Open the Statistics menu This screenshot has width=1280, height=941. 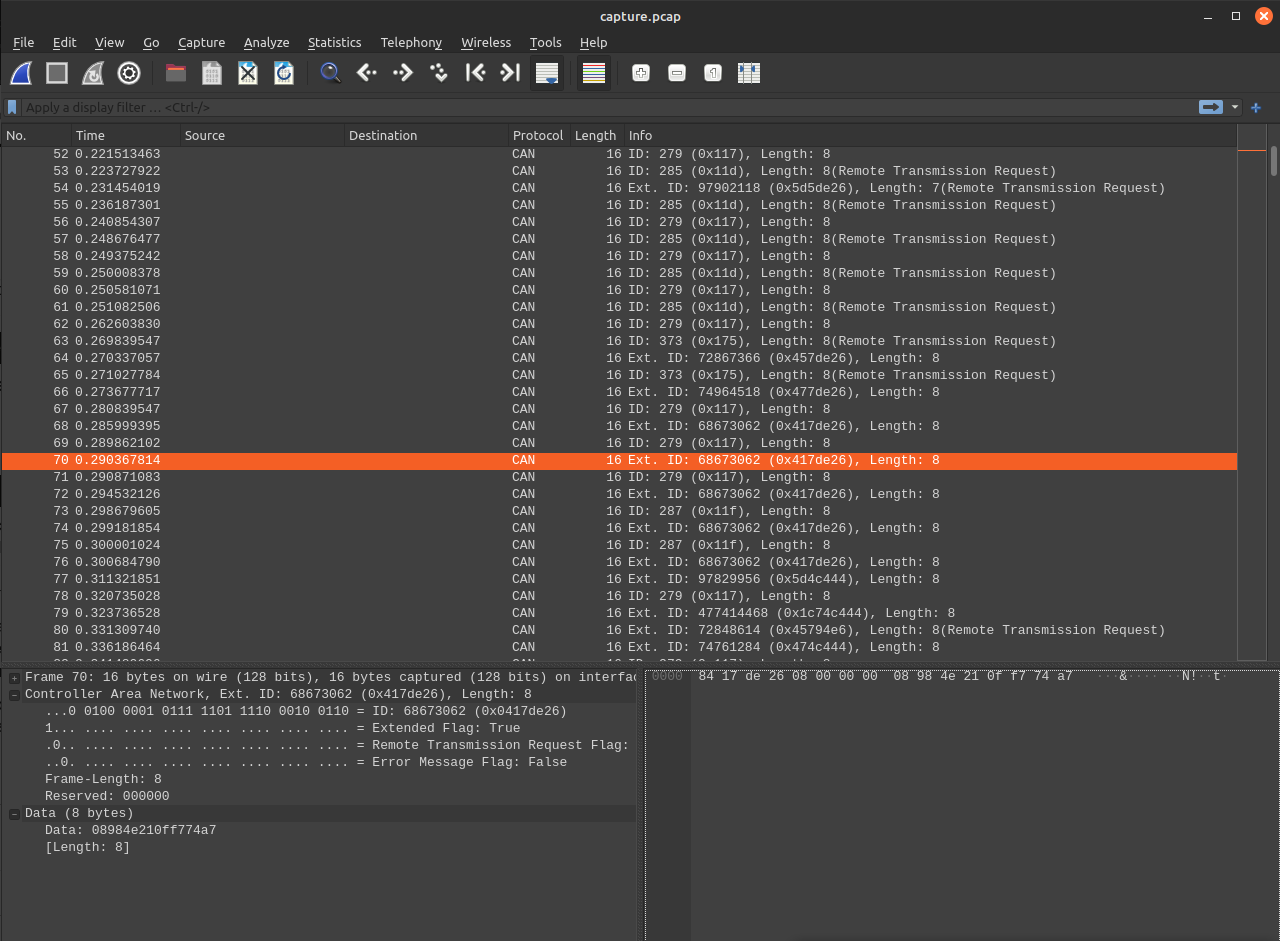(334, 43)
